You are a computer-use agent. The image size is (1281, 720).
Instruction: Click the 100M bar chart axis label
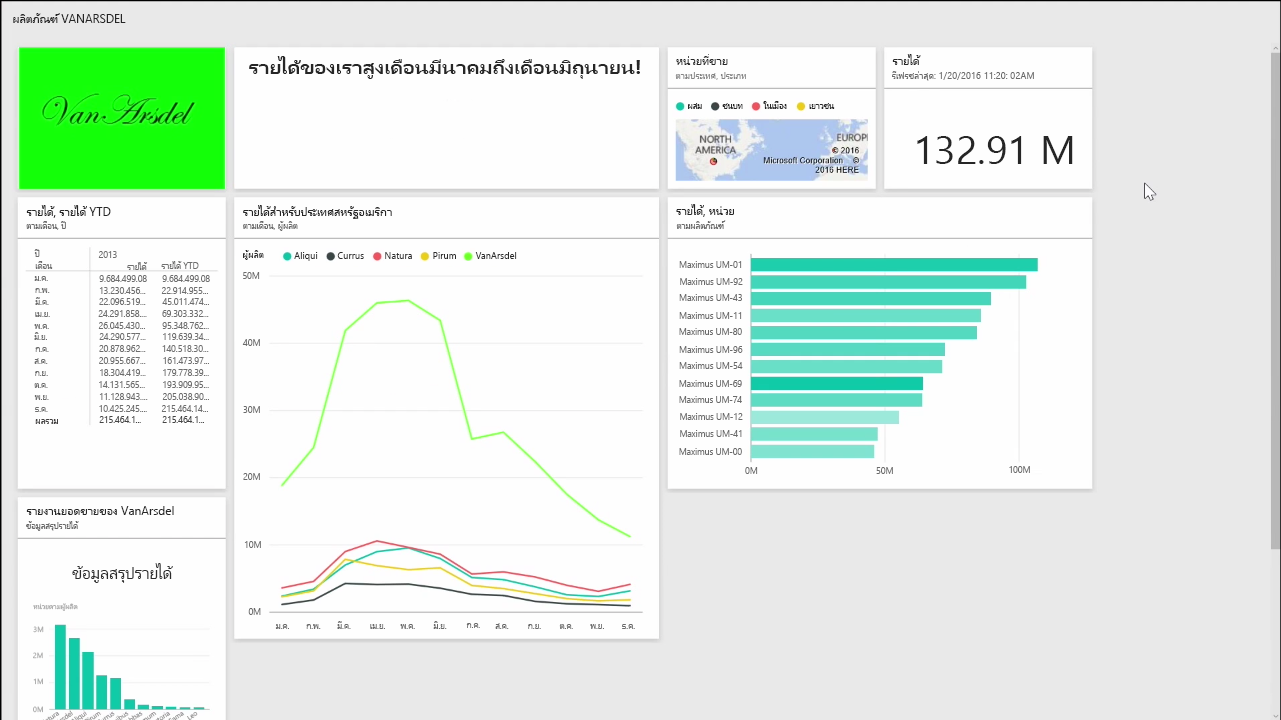pos(1020,470)
